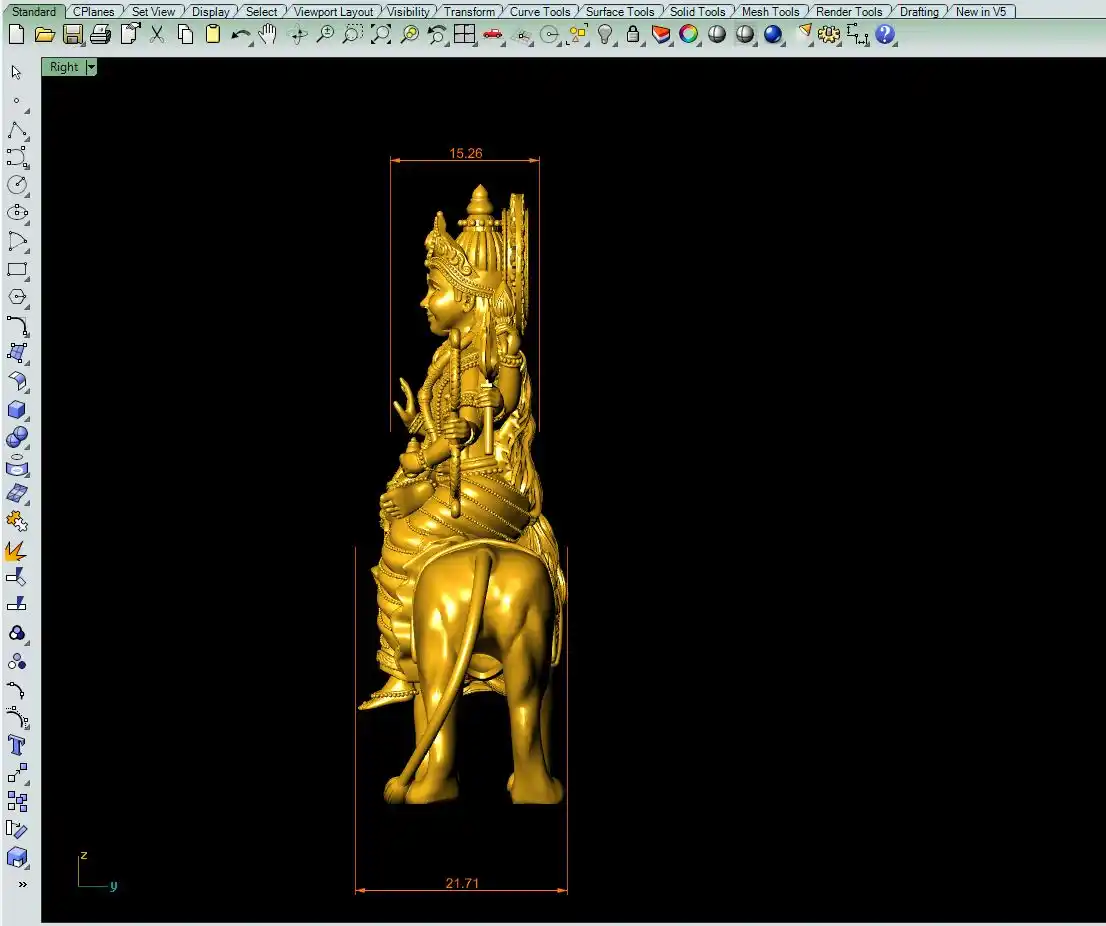Toggle the hide objects lightbulb icon

pos(605,35)
